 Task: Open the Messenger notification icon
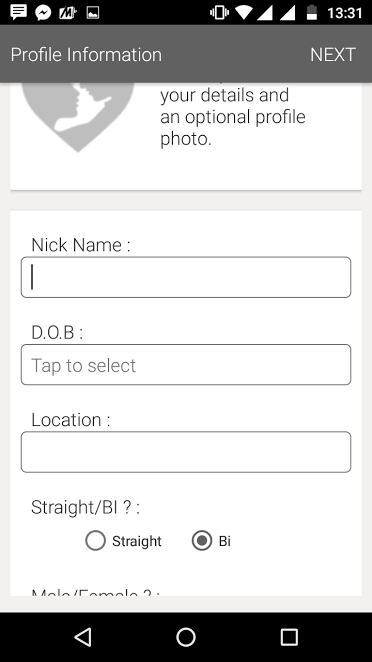pyautogui.click(x=43, y=13)
